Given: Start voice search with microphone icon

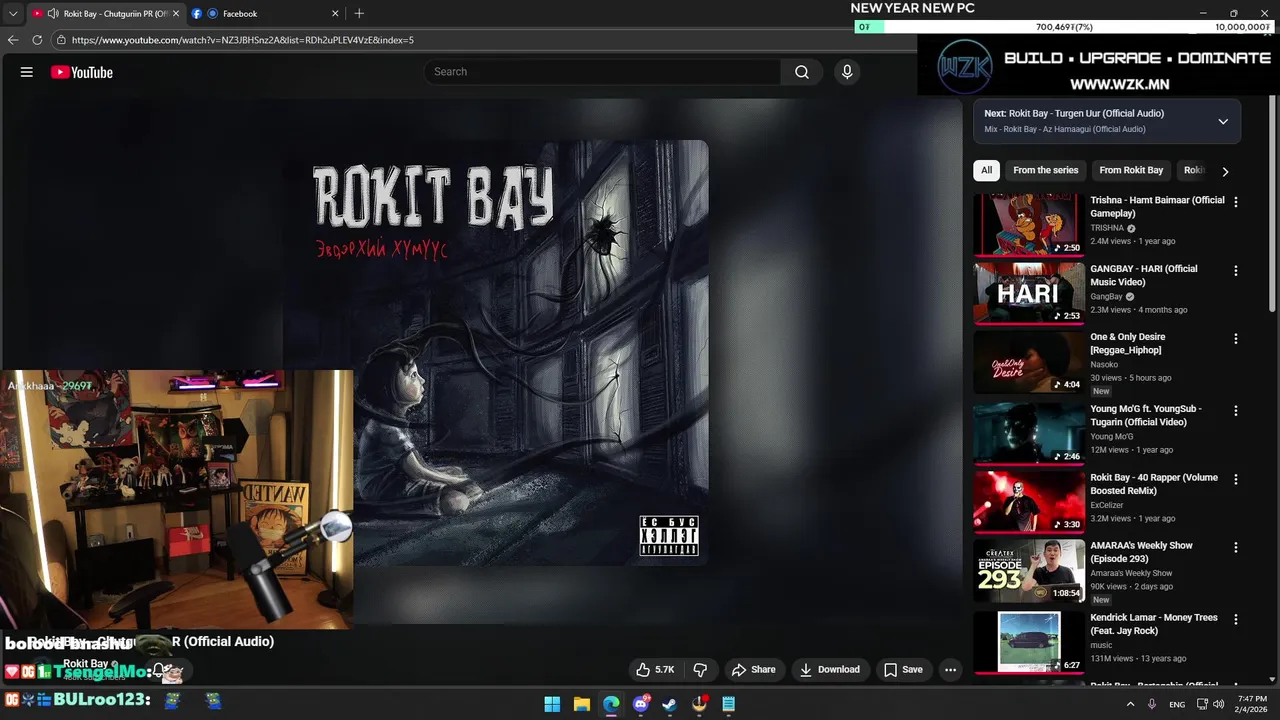Looking at the screenshot, I should pos(847,72).
